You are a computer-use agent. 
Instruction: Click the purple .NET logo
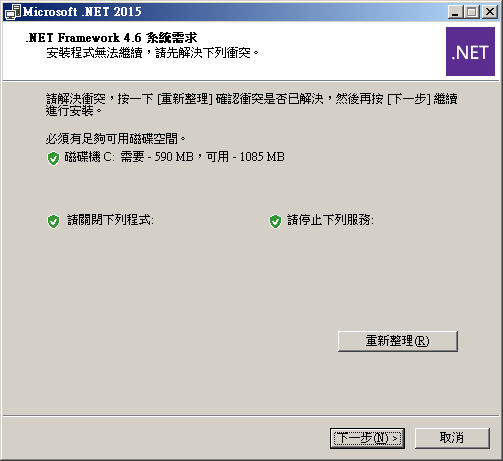(x=470, y=52)
